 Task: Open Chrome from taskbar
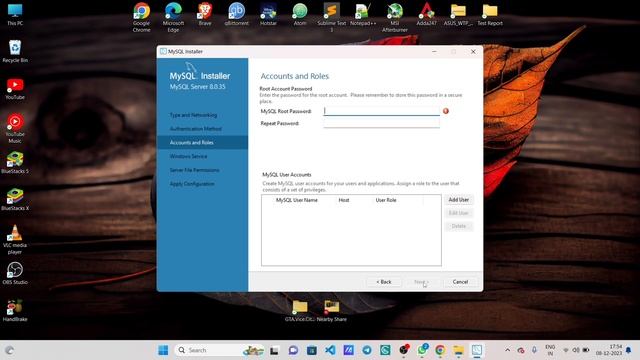440,350
